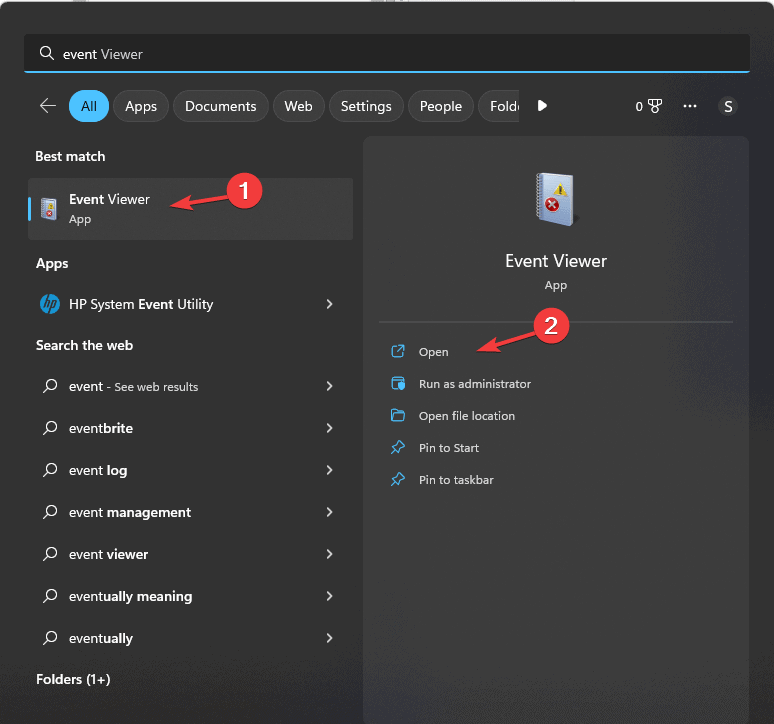Open the S user account avatar
Viewport: 774px width, 724px height.
point(728,106)
